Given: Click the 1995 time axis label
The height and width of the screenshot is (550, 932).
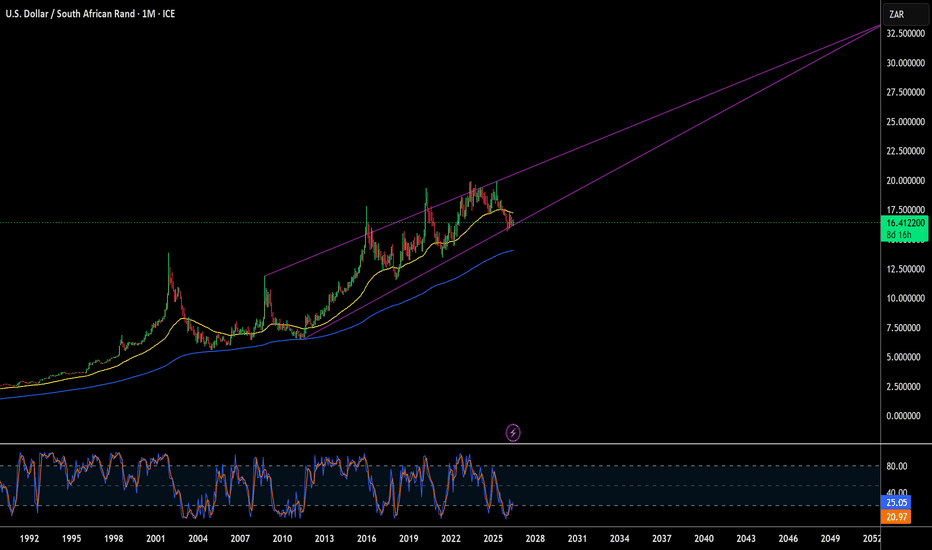Looking at the screenshot, I should (71, 539).
